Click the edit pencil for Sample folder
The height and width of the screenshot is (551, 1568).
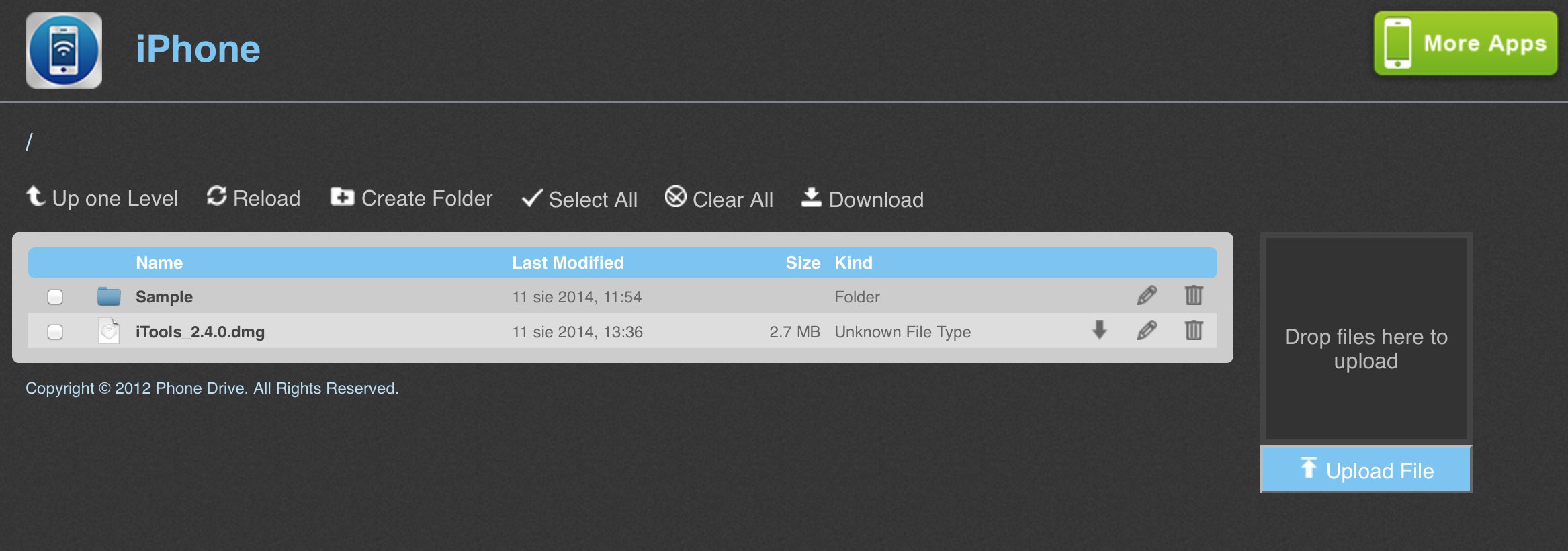pyautogui.click(x=1147, y=296)
